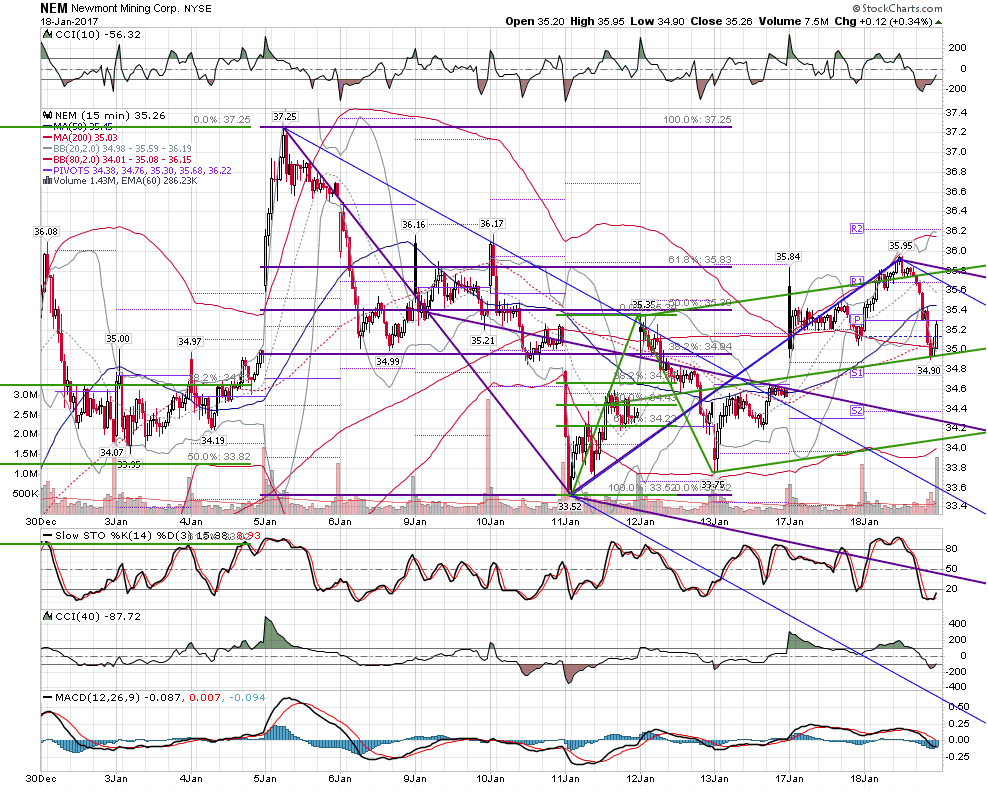Click the bold NEM ticker symbol in header
Image resolution: width=988 pixels, height=792 pixels.
pos(54,8)
